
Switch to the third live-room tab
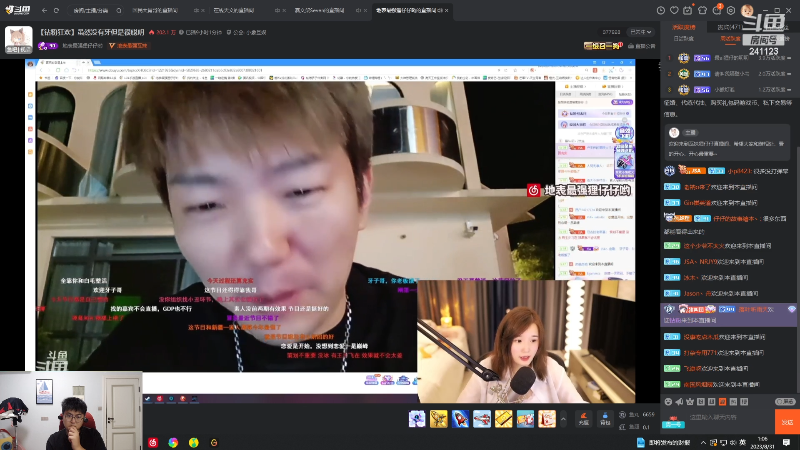tap(319, 10)
